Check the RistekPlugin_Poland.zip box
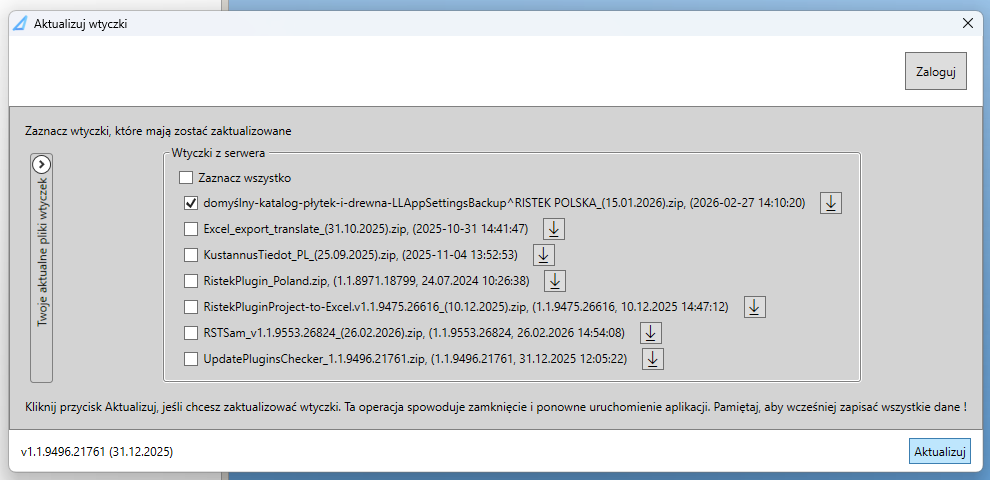The height and width of the screenshot is (480, 990). pyautogui.click(x=191, y=281)
